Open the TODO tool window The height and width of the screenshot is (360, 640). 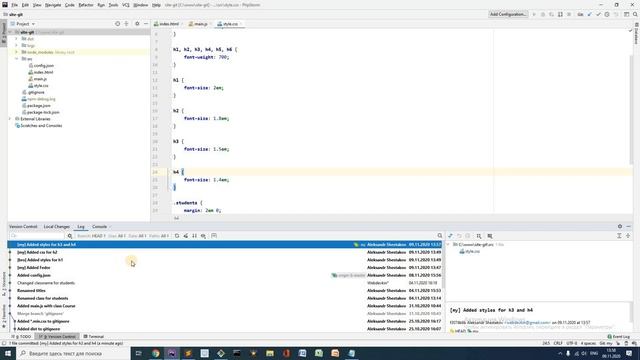(22, 337)
